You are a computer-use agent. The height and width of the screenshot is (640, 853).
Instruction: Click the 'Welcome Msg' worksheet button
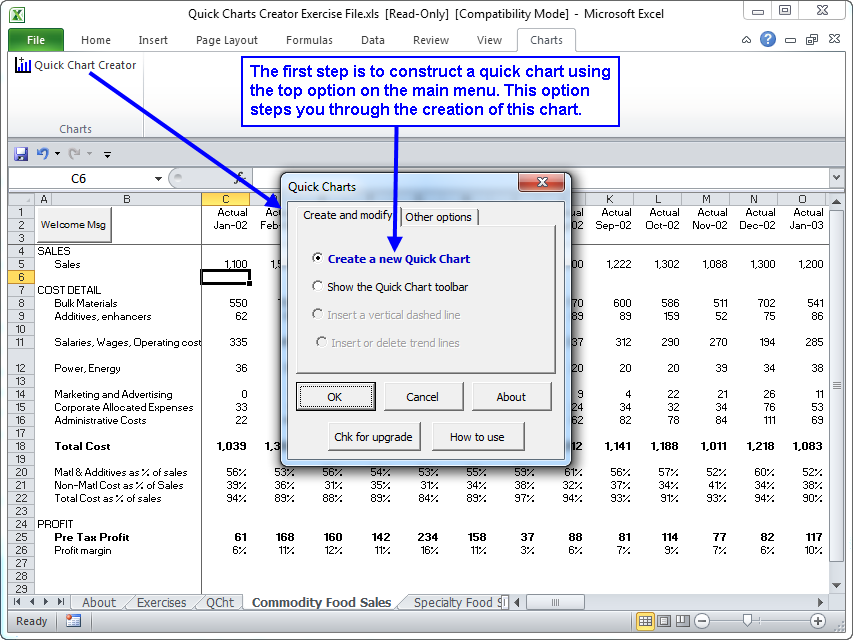73,225
